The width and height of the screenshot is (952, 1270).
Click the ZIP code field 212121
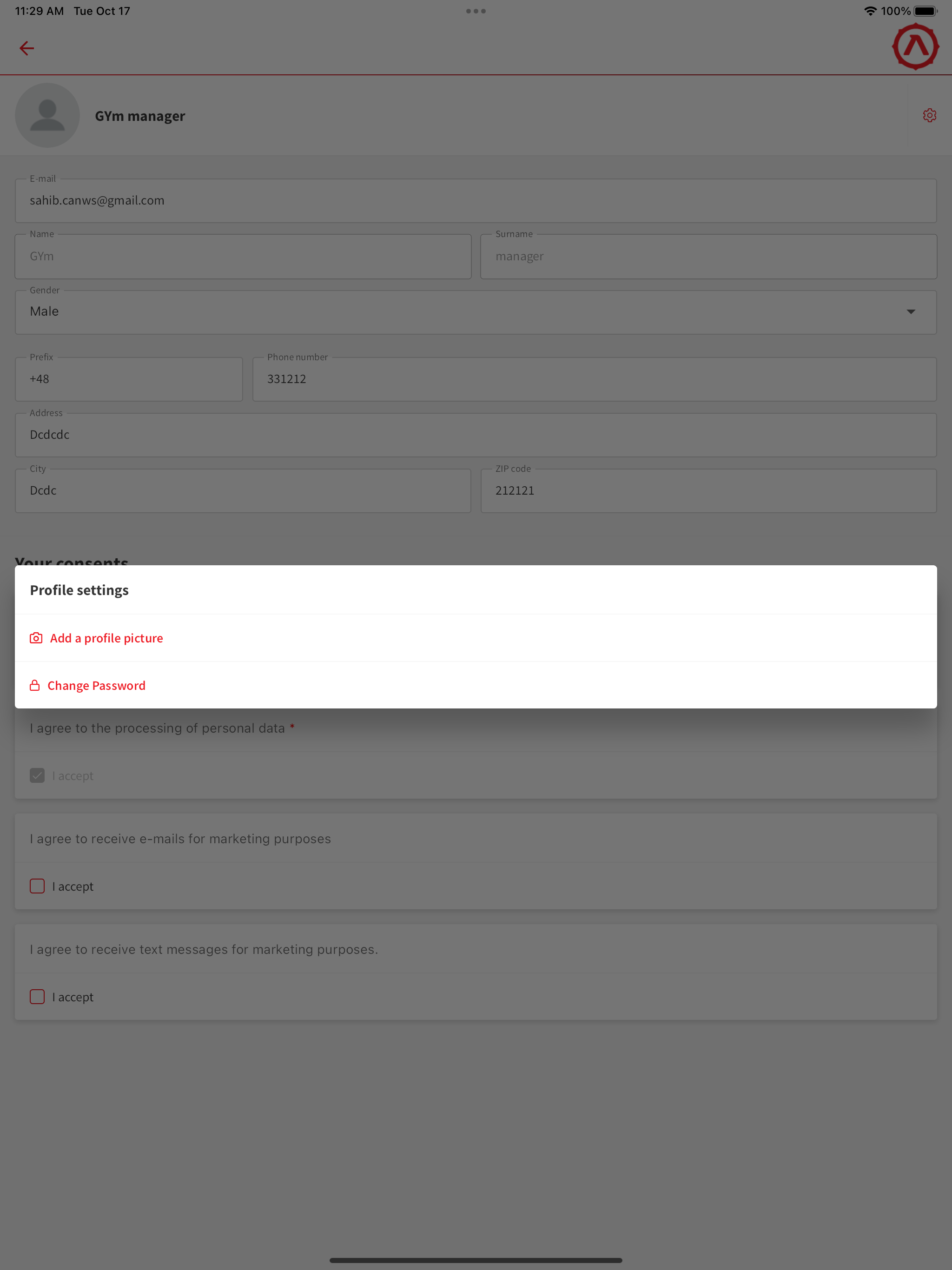pos(708,491)
